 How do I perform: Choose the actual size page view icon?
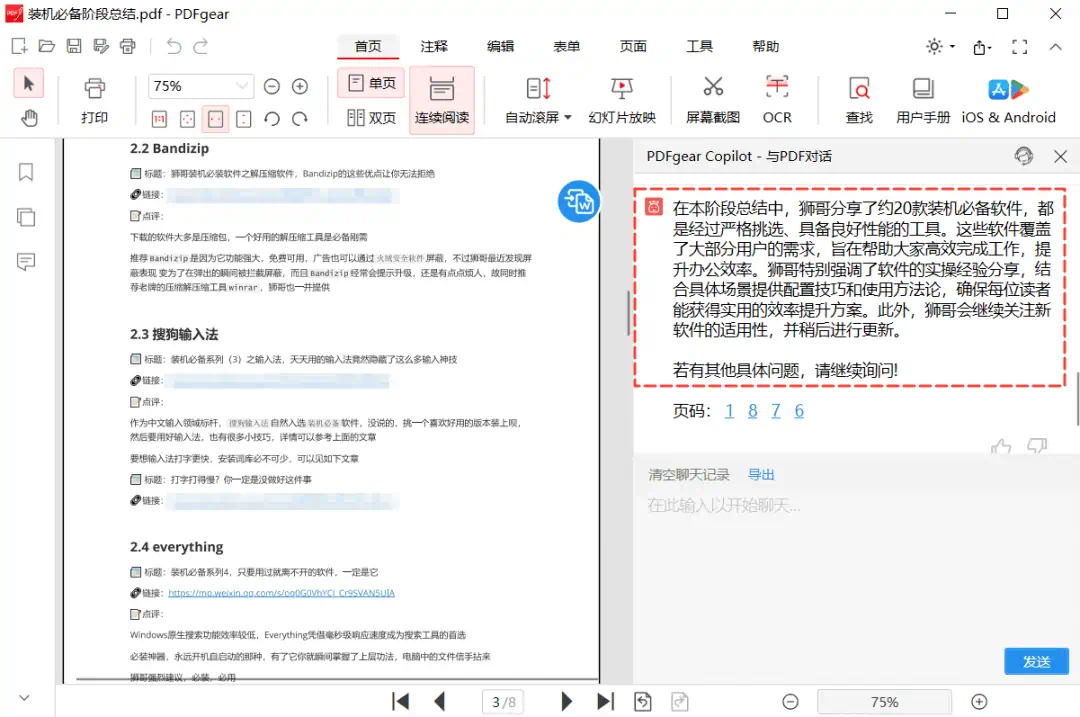[159, 118]
